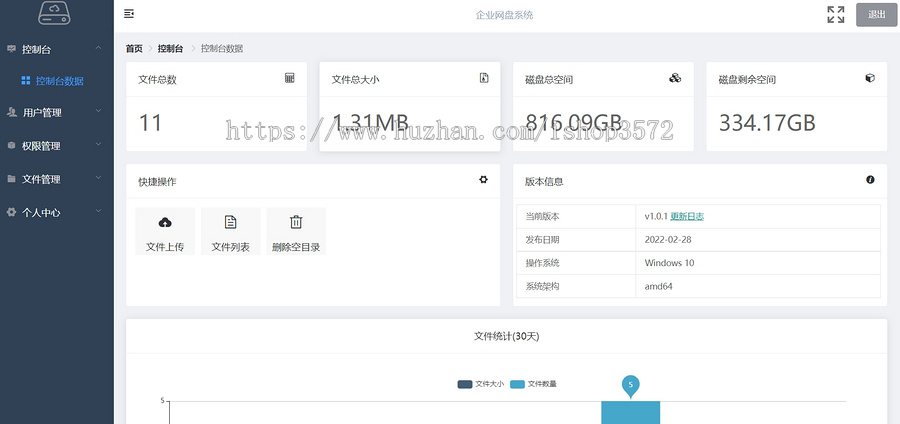Open the 个人中心 sidebar menu
This screenshot has height=424, width=900.
click(57, 212)
